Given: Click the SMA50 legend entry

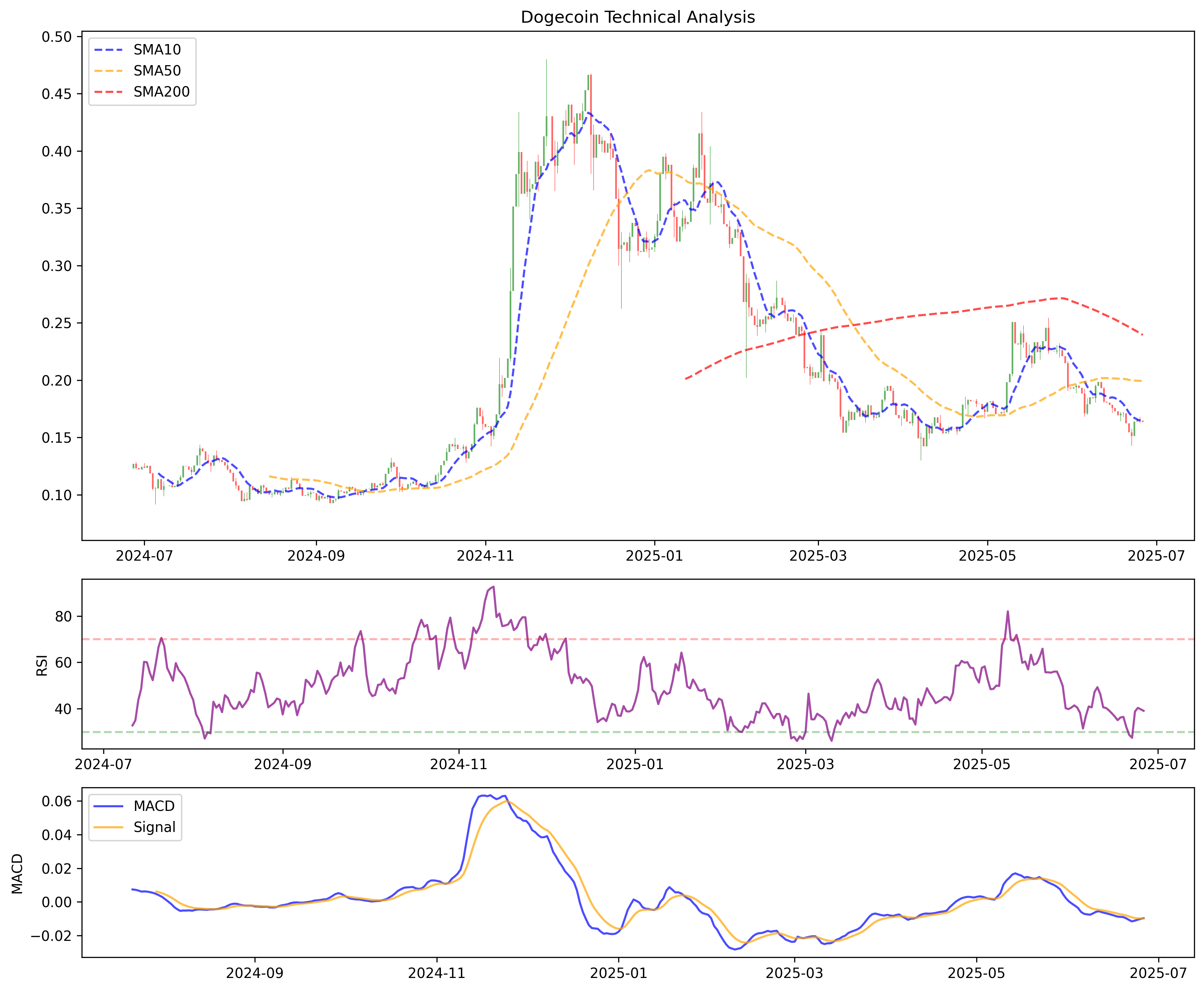Looking at the screenshot, I should click(157, 71).
